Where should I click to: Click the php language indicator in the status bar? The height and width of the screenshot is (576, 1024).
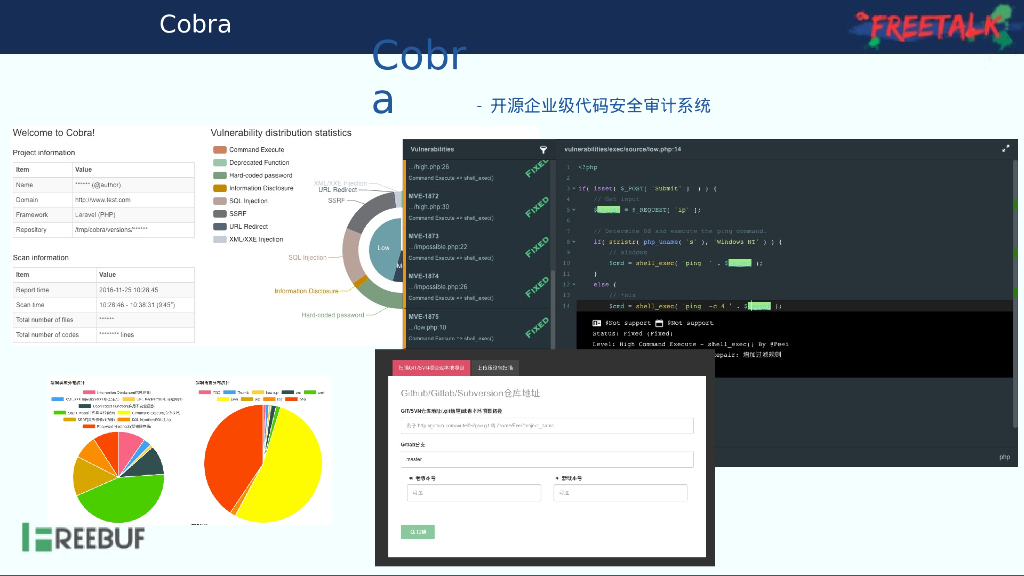coord(1005,456)
